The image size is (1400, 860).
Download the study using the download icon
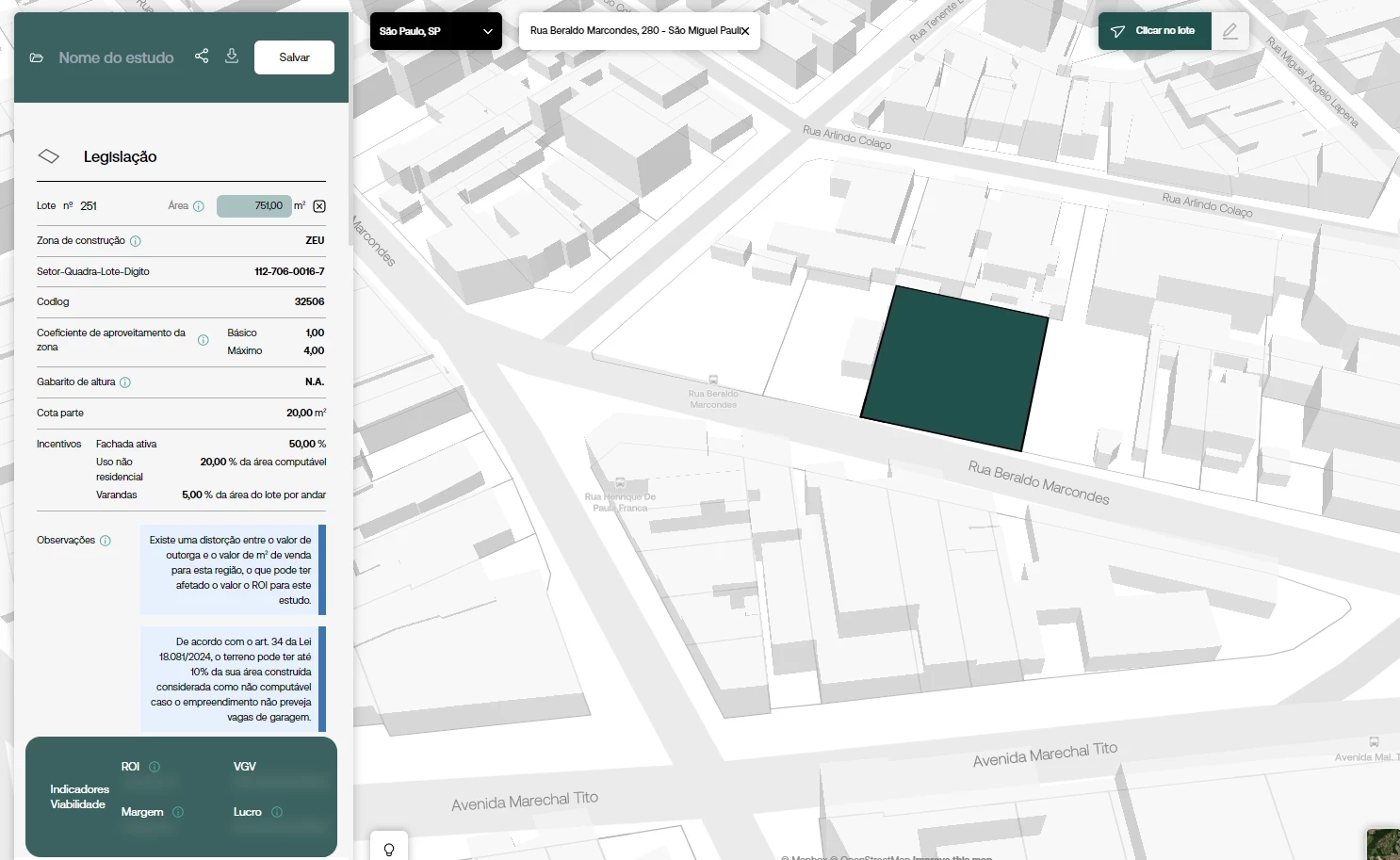[232, 57]
